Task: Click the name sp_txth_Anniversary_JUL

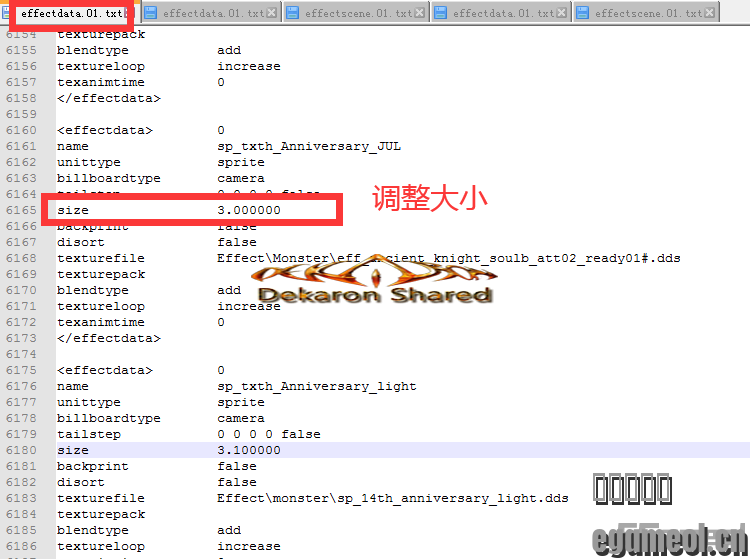Action: (x=309, y=146)
